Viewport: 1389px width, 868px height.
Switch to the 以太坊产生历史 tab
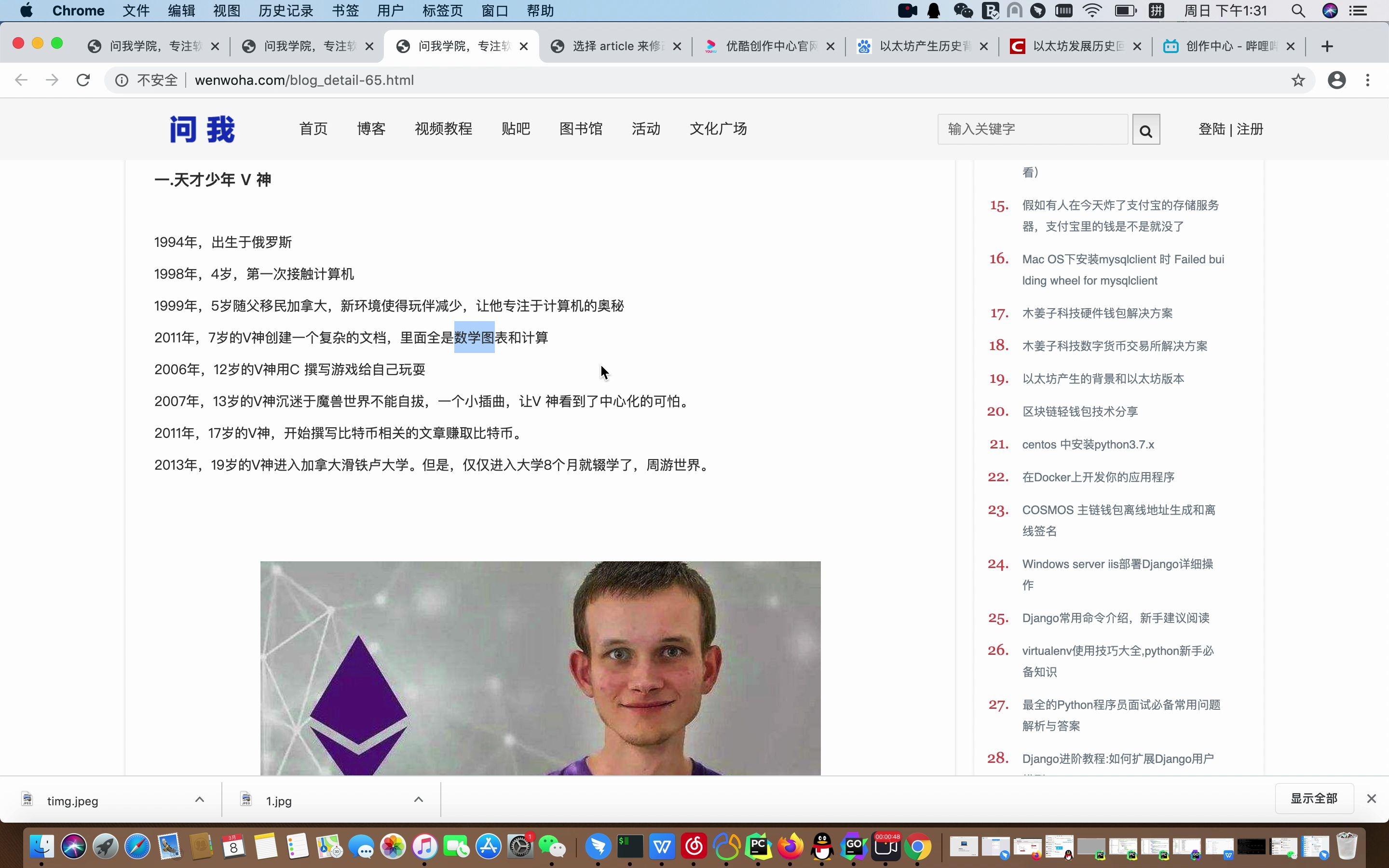pyautogui.click(x=922, y=46)
